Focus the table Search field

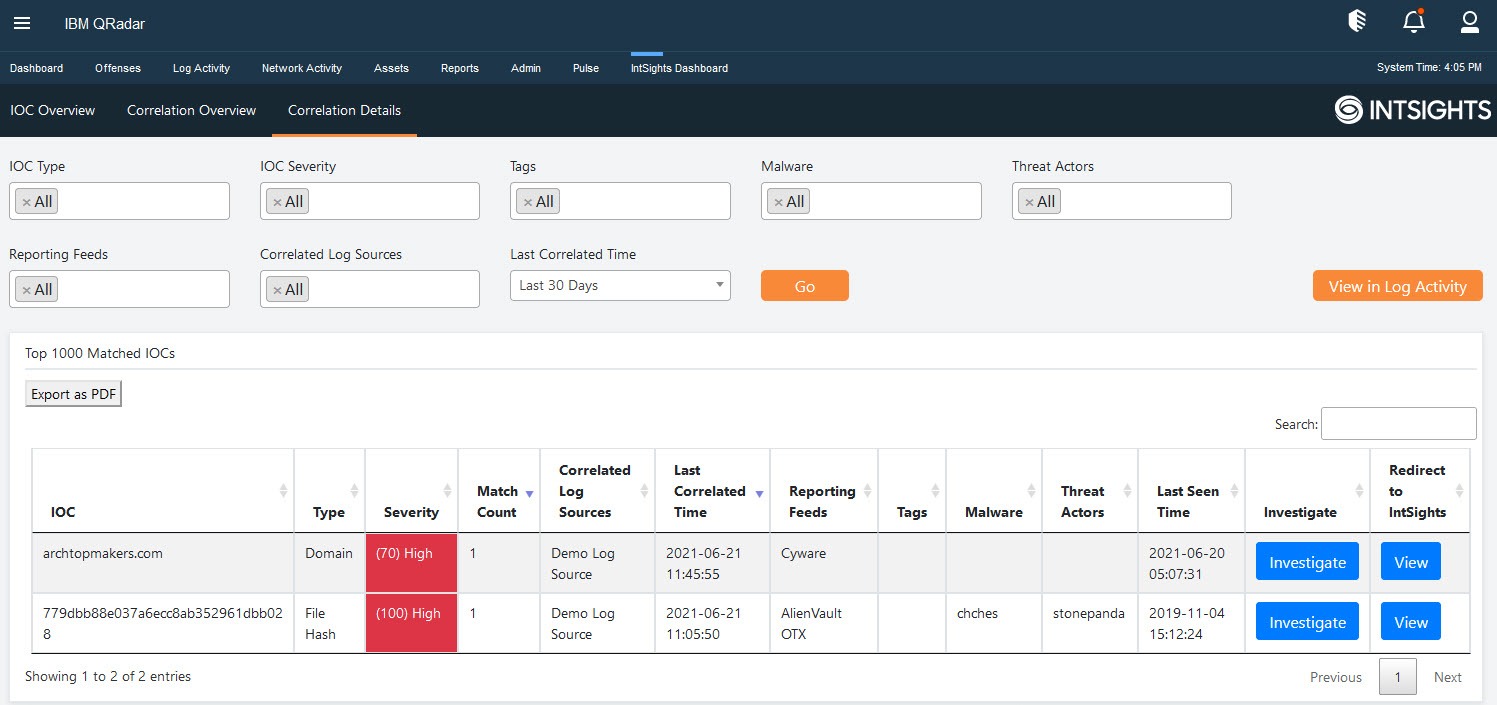coord(1399,423)
